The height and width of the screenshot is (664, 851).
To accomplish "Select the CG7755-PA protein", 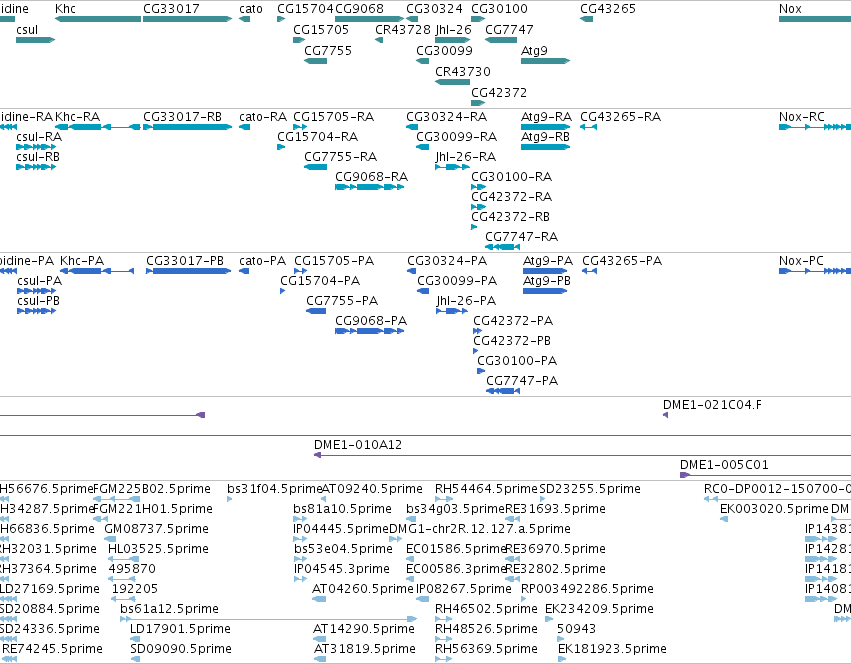I will tap(316, 311).
